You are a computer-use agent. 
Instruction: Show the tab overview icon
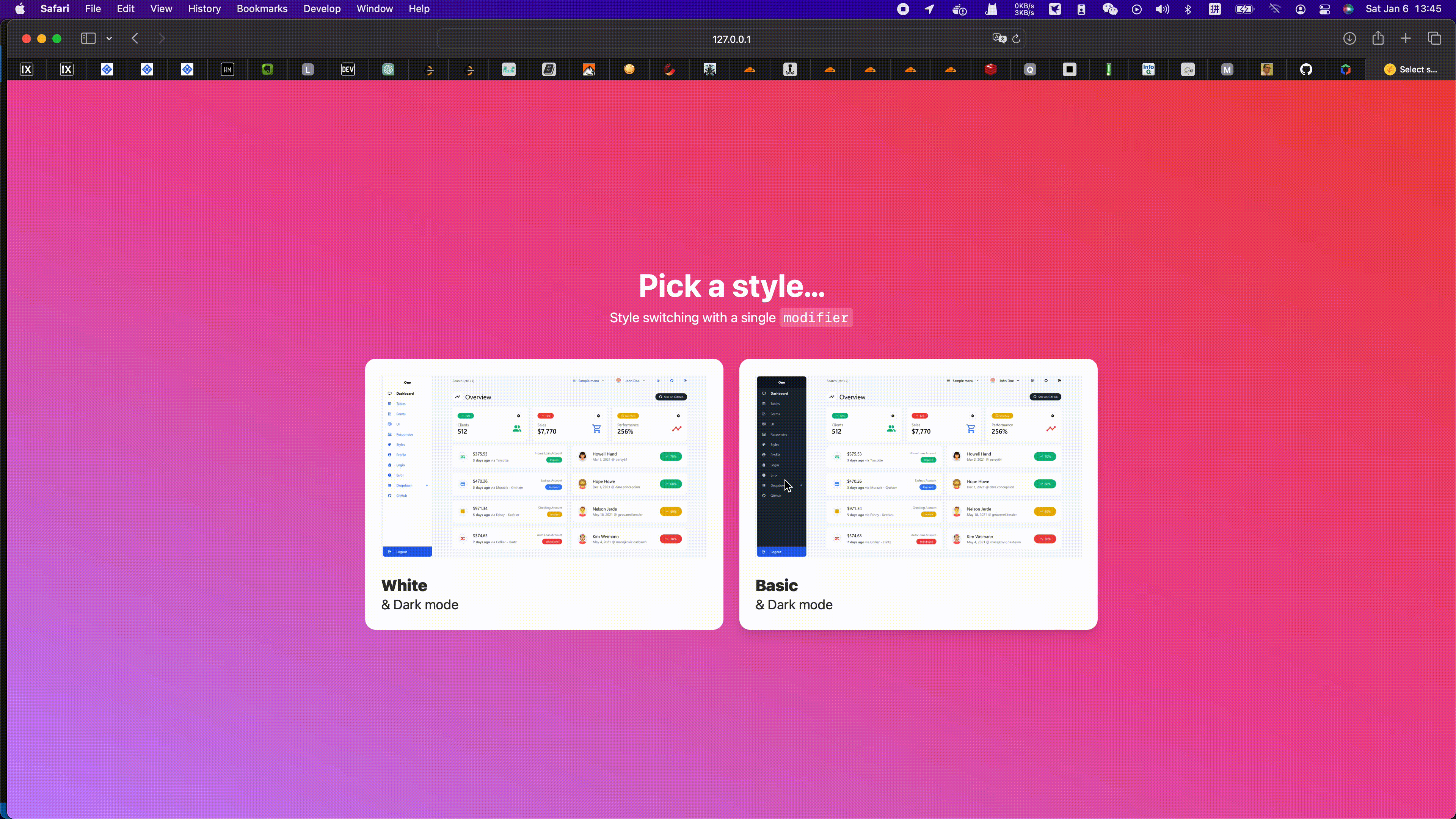coord(1434,38)
